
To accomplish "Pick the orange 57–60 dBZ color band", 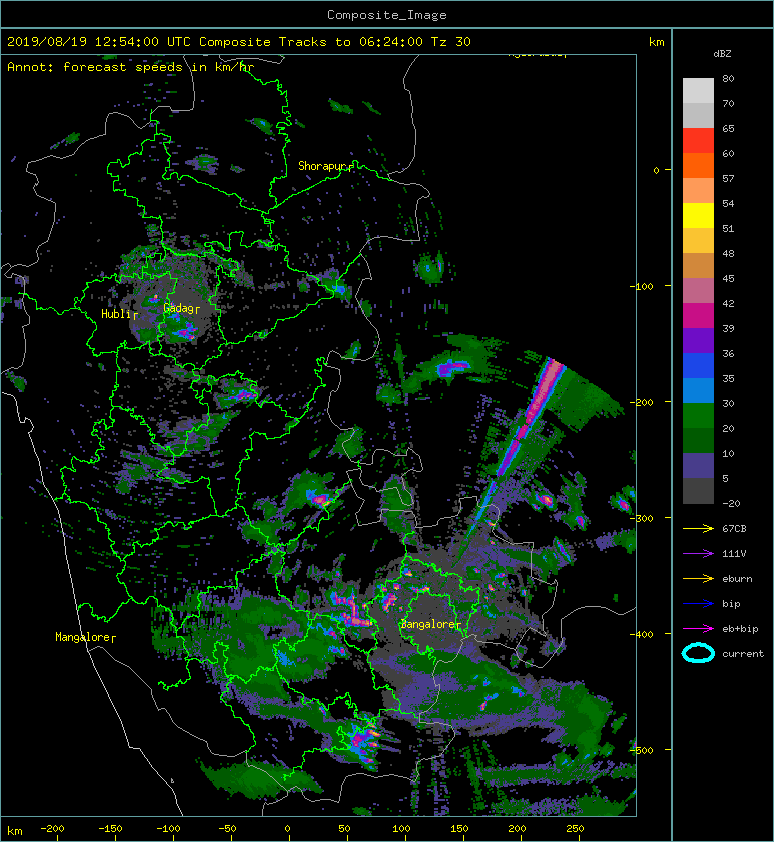I will [x=698, y=166].
